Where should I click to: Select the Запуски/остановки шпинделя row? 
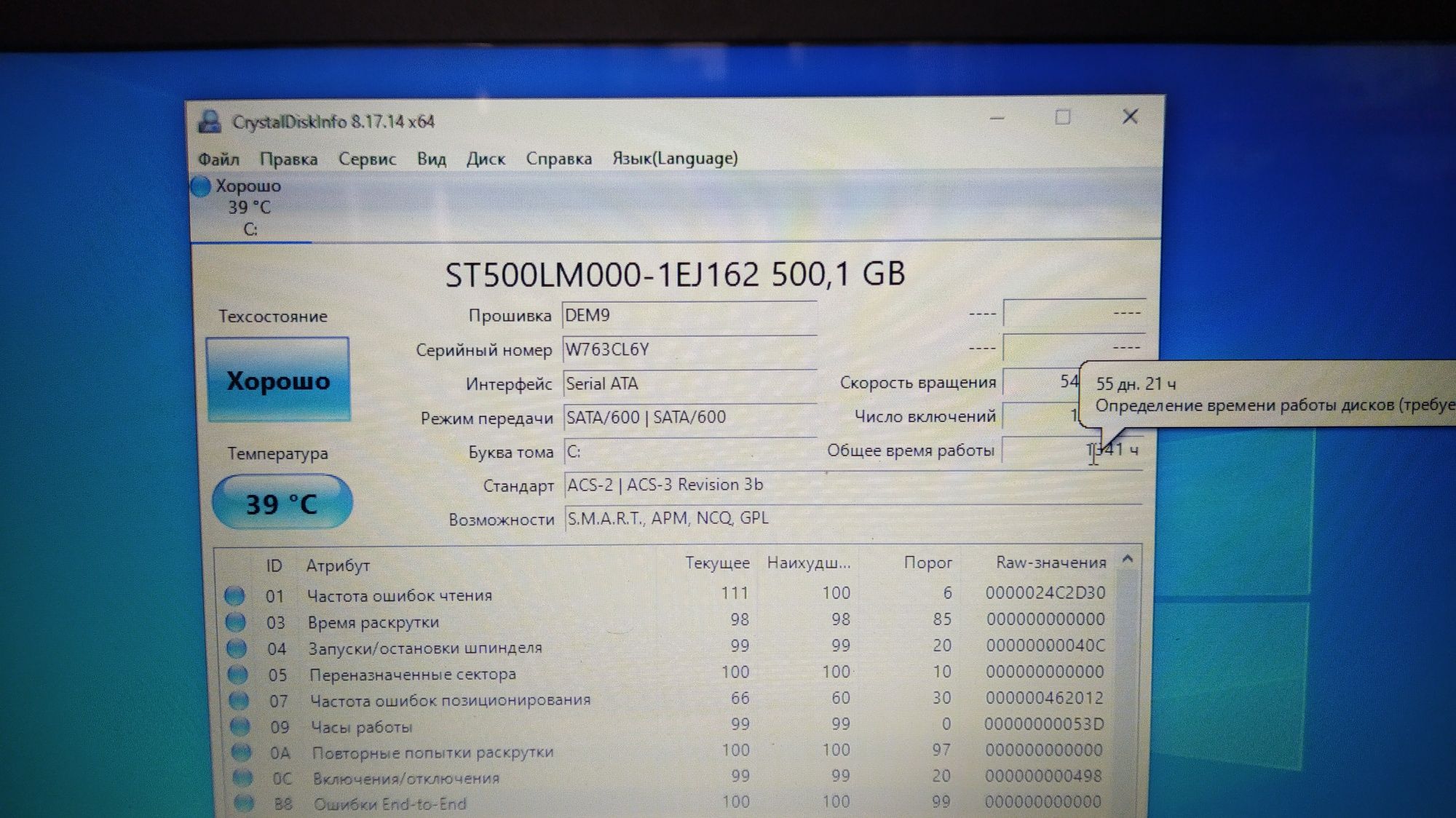[666, 647]
